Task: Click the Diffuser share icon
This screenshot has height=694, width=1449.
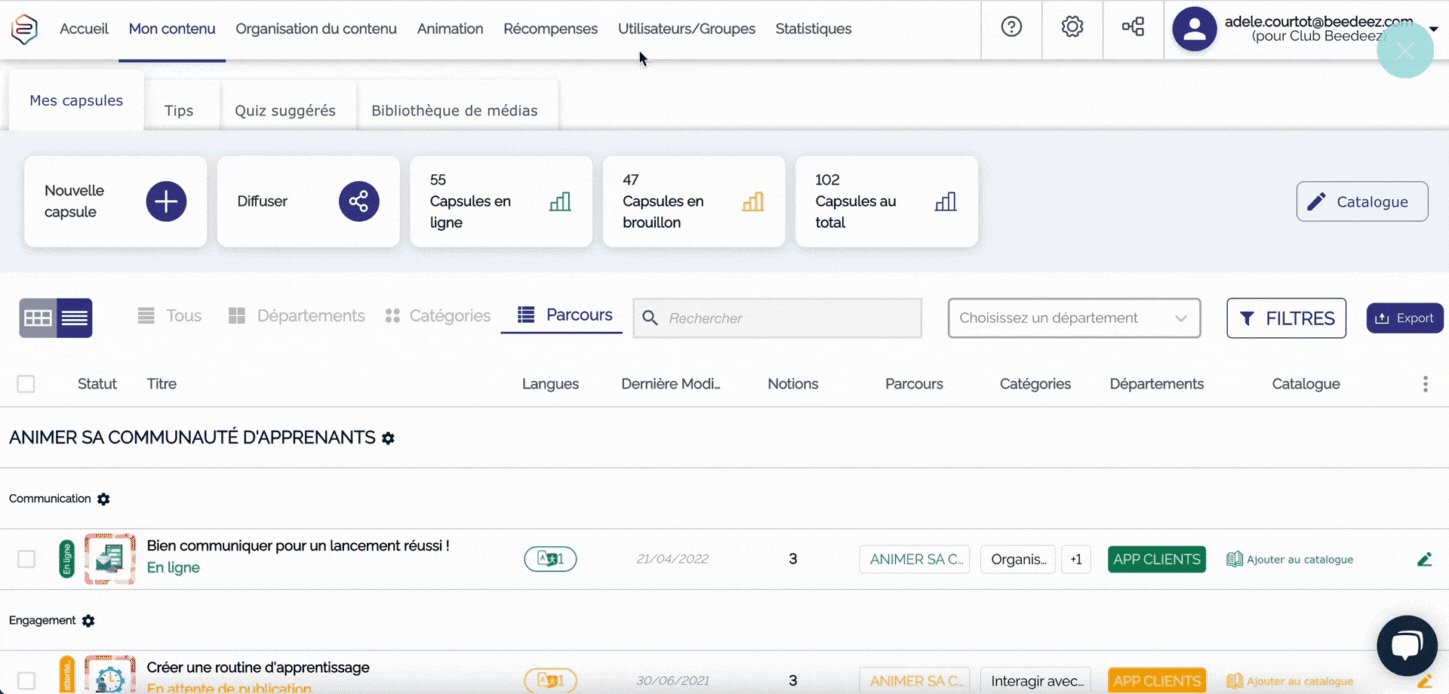Action: point(358,202)
